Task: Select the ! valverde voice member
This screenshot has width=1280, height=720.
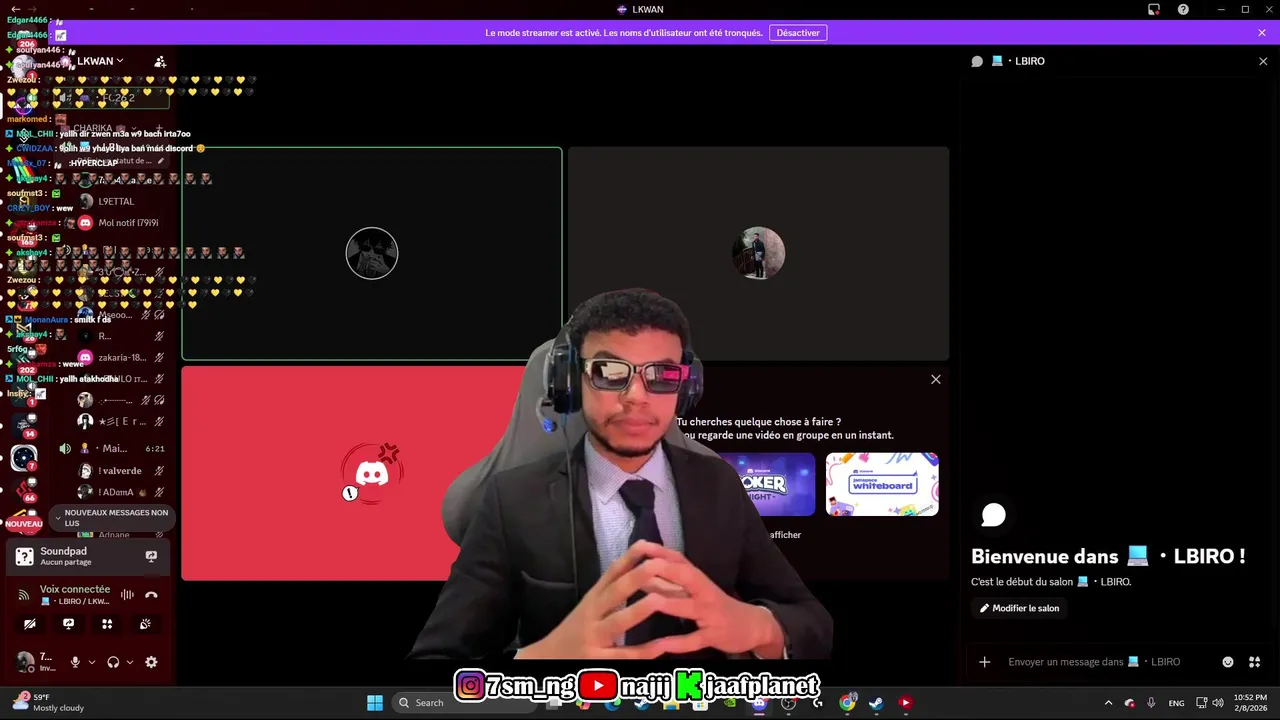Action: [120, 471]
